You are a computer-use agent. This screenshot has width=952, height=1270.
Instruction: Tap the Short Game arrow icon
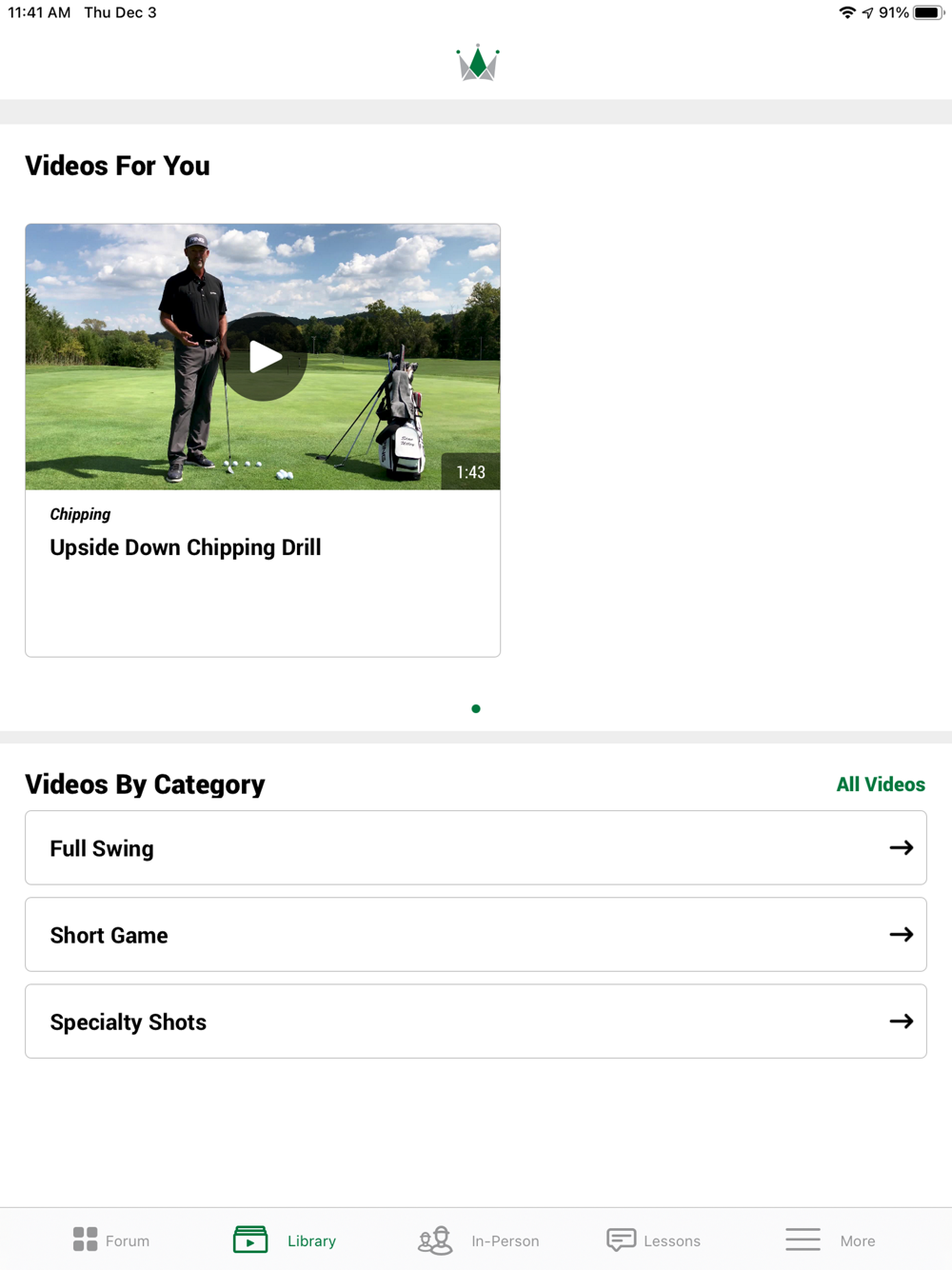pos(902,934)
